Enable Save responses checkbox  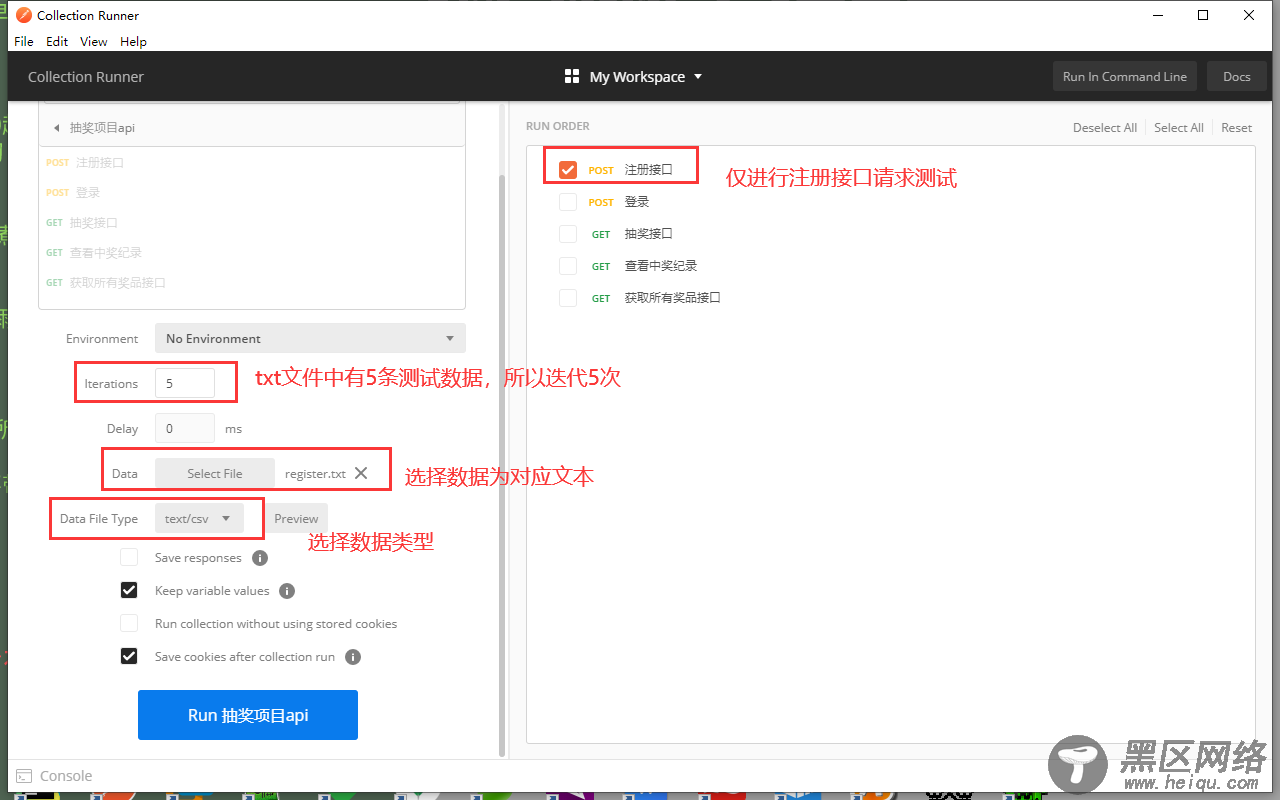tap(129, 558)
